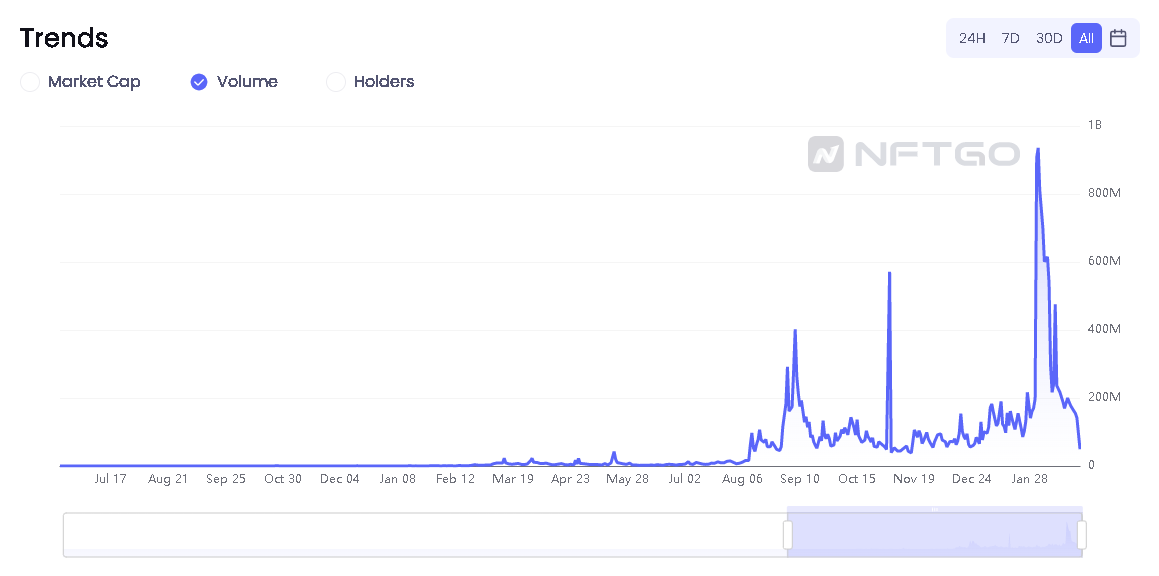Click the NFTGO watermark logo

click(x=914, y=154)
